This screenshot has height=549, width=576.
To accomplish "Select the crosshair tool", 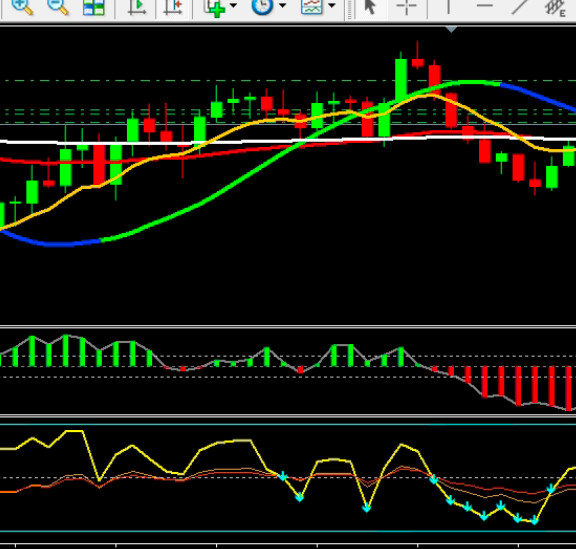I will click(x=407, y=7).
